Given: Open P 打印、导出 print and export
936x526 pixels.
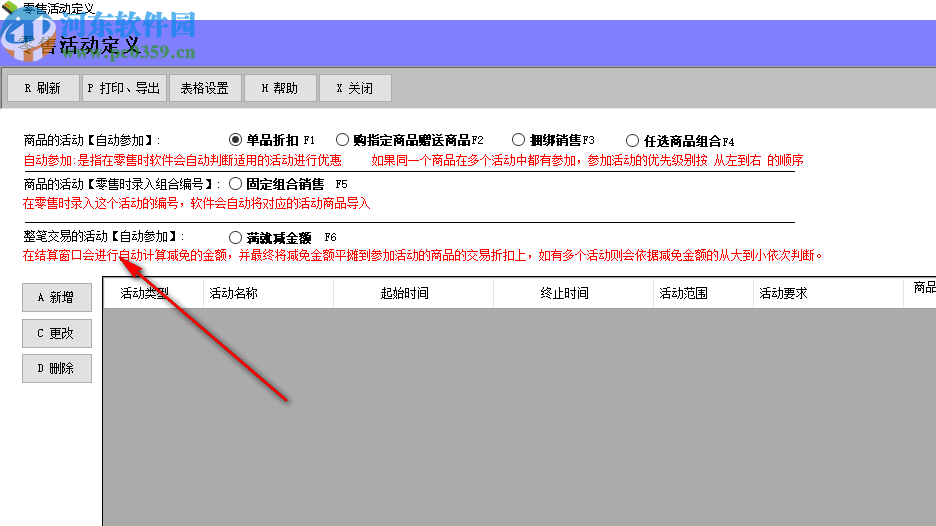Looking at the screenshot, I should pos(124,88).
